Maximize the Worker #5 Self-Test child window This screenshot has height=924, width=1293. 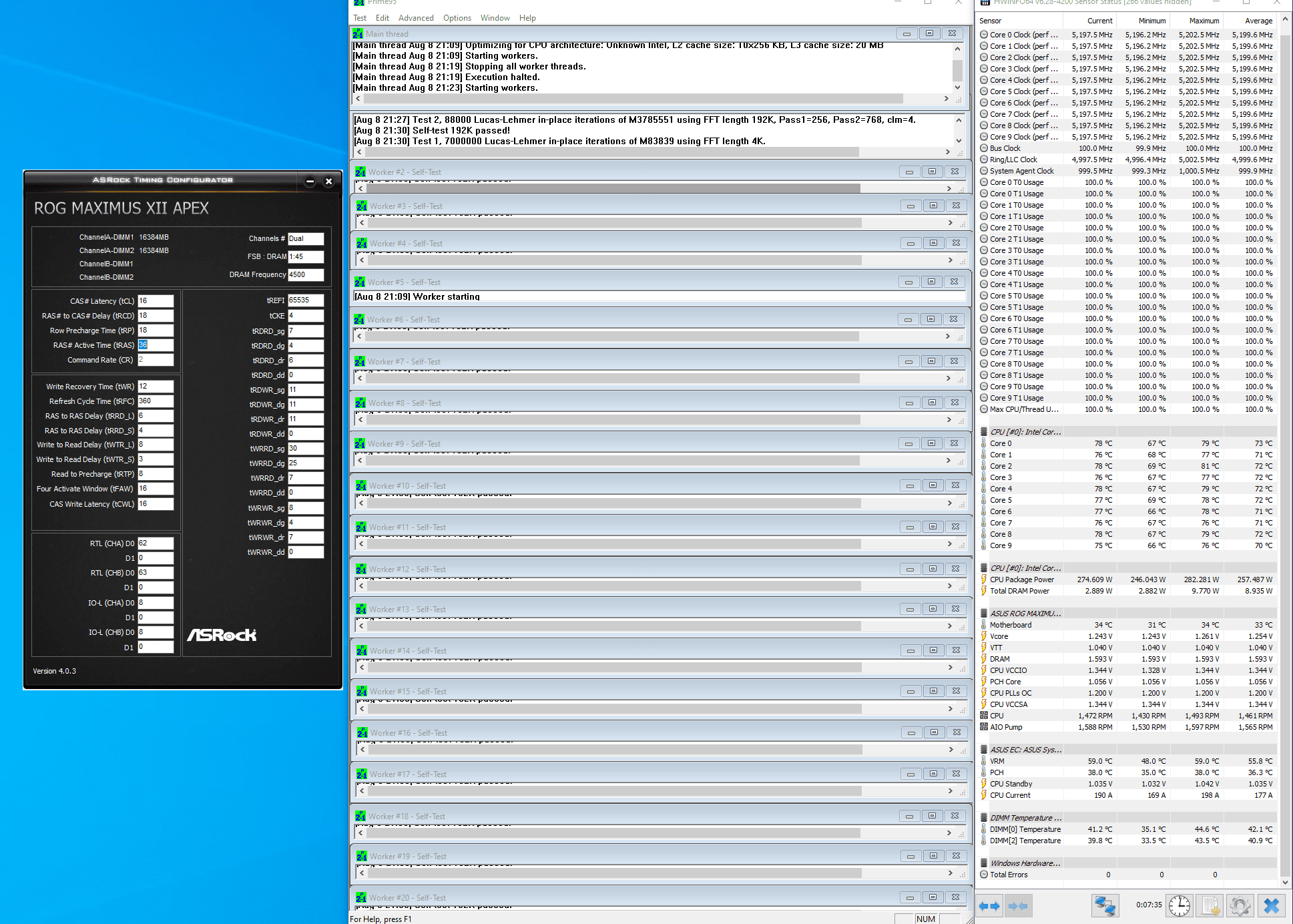931,282
